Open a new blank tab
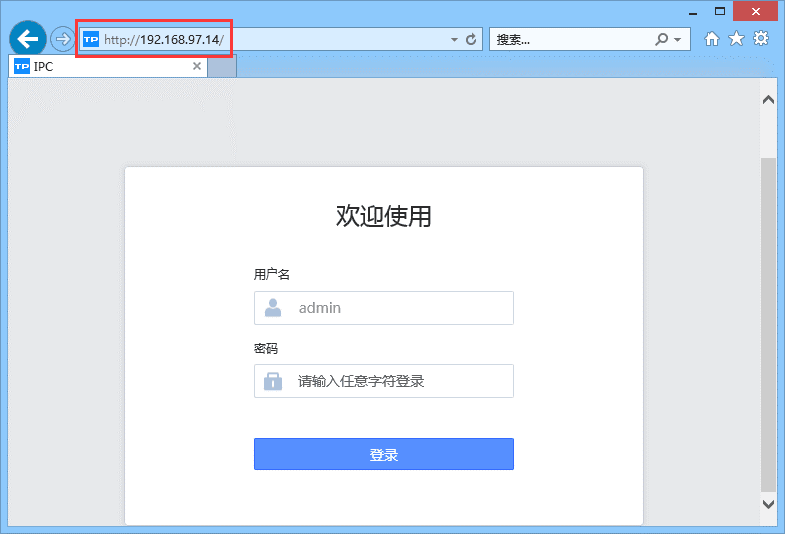 [x=221, y=67]
